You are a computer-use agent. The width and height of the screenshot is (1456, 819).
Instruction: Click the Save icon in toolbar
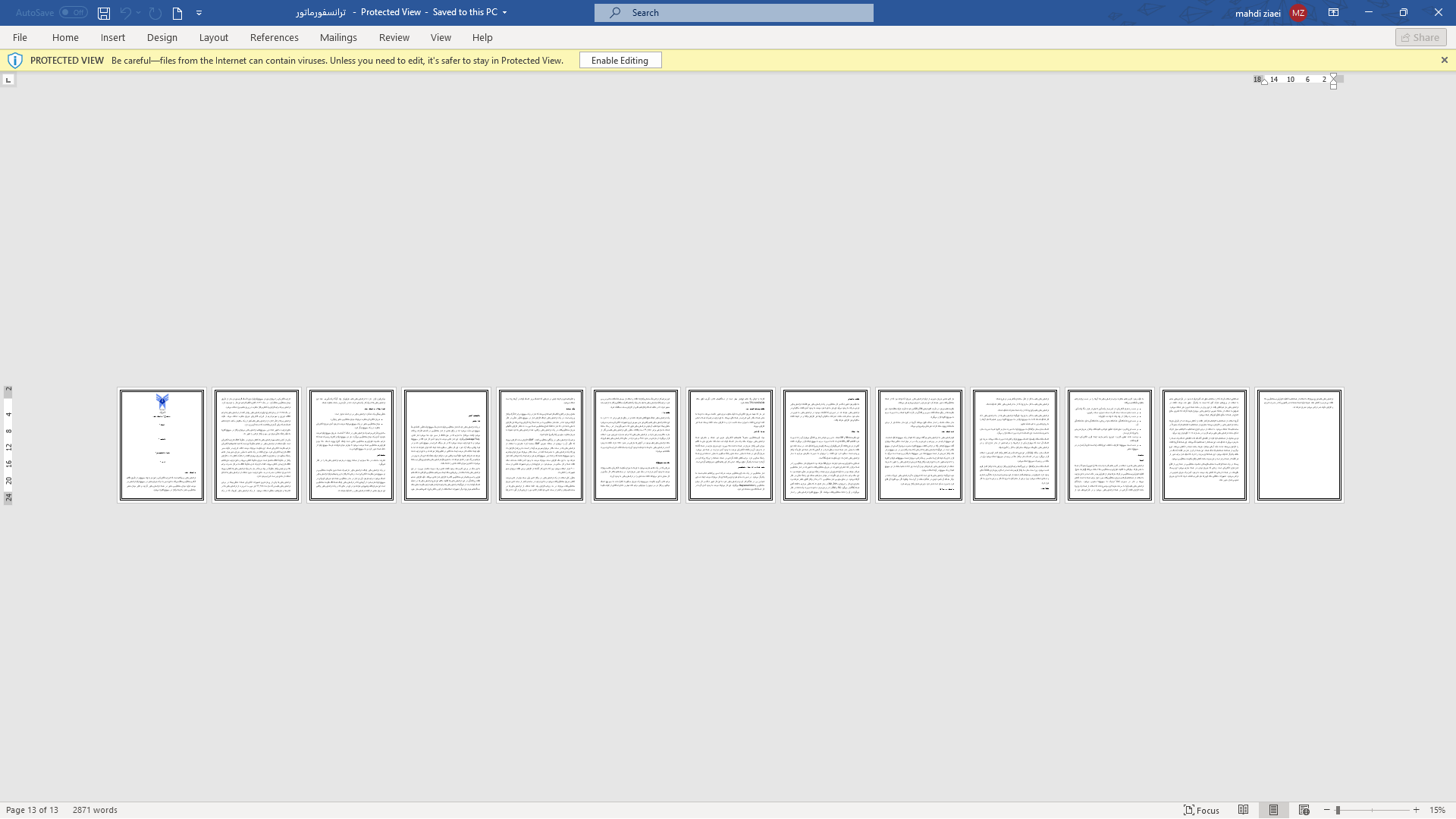103,13
